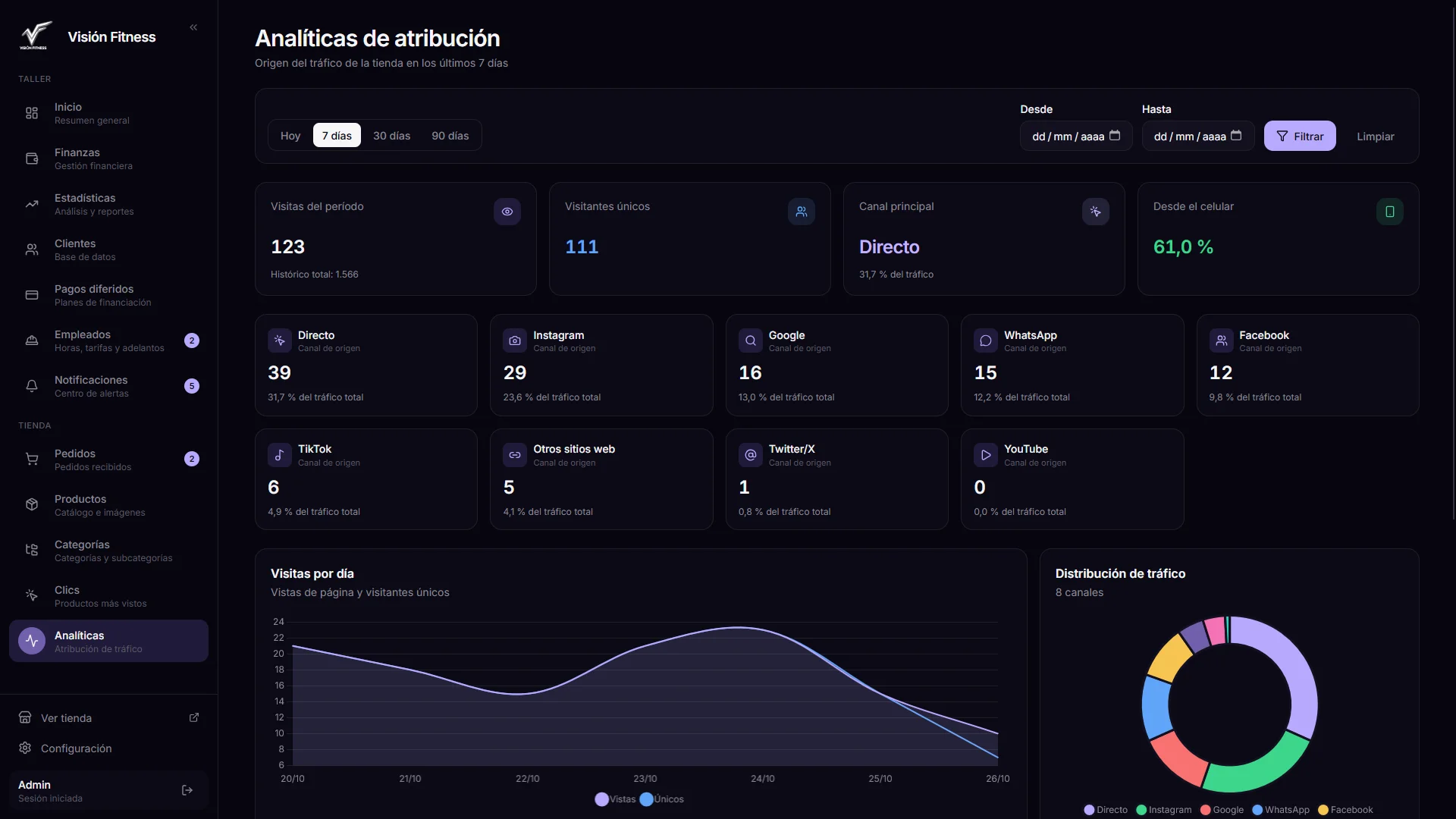Open the Hasta date field
Viewport: 1456px width, 819px height.
(1198, 136)
